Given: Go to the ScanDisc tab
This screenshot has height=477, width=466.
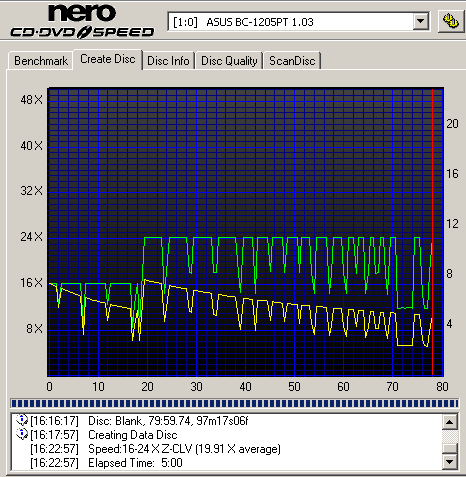Looking at the screenshot, I should coord(292,61).
